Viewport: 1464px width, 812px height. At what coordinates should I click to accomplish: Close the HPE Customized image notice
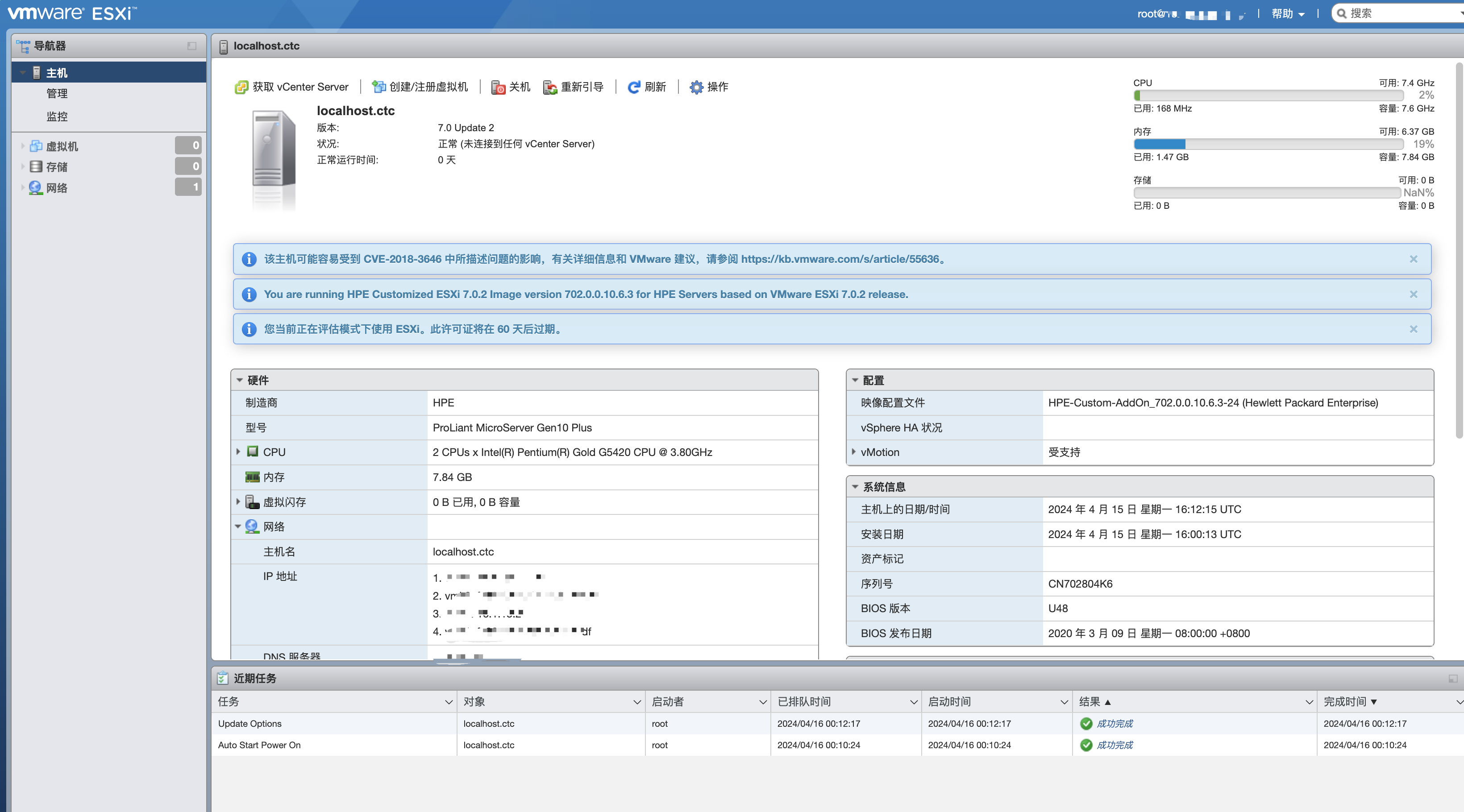tap(1414, 294)
